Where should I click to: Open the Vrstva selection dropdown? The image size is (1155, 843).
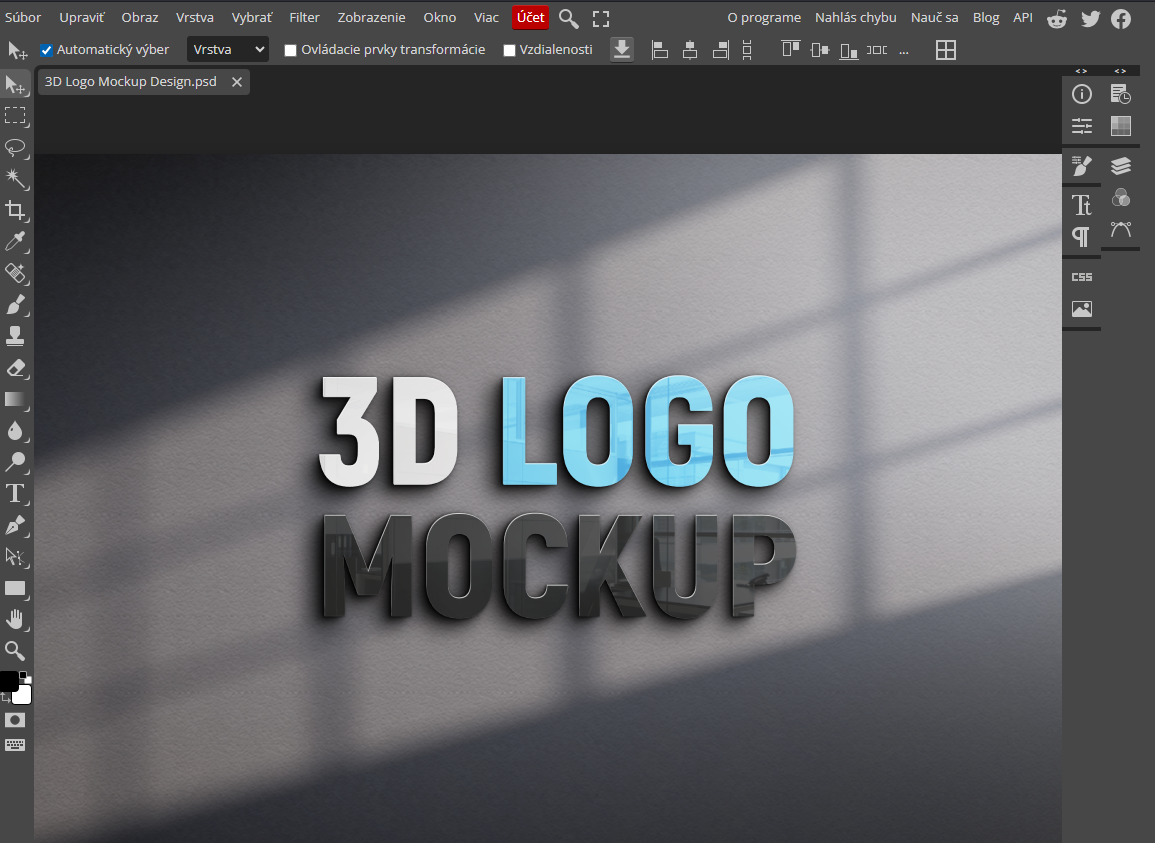point(228,49)
